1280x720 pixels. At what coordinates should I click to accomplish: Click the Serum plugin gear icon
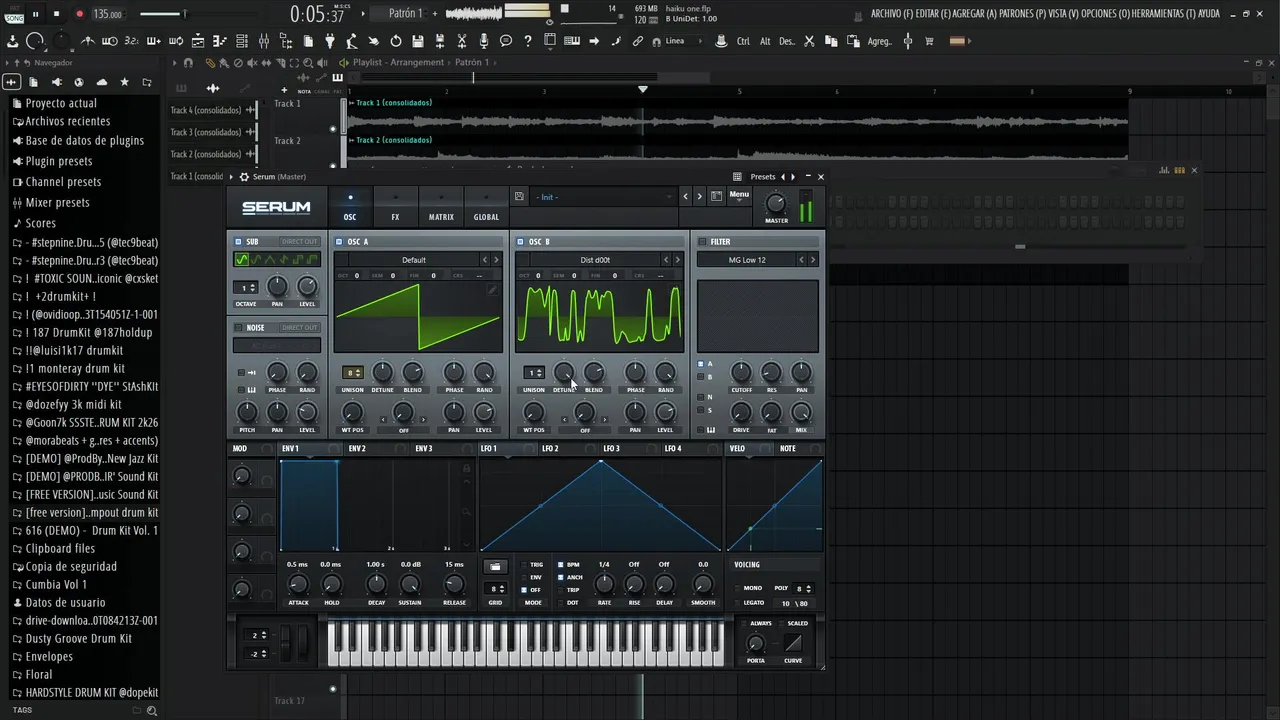(x=244, y=177)
